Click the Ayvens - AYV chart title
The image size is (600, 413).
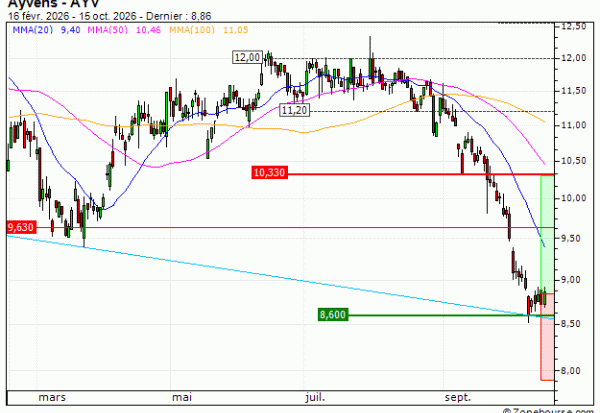pos(54,4)
